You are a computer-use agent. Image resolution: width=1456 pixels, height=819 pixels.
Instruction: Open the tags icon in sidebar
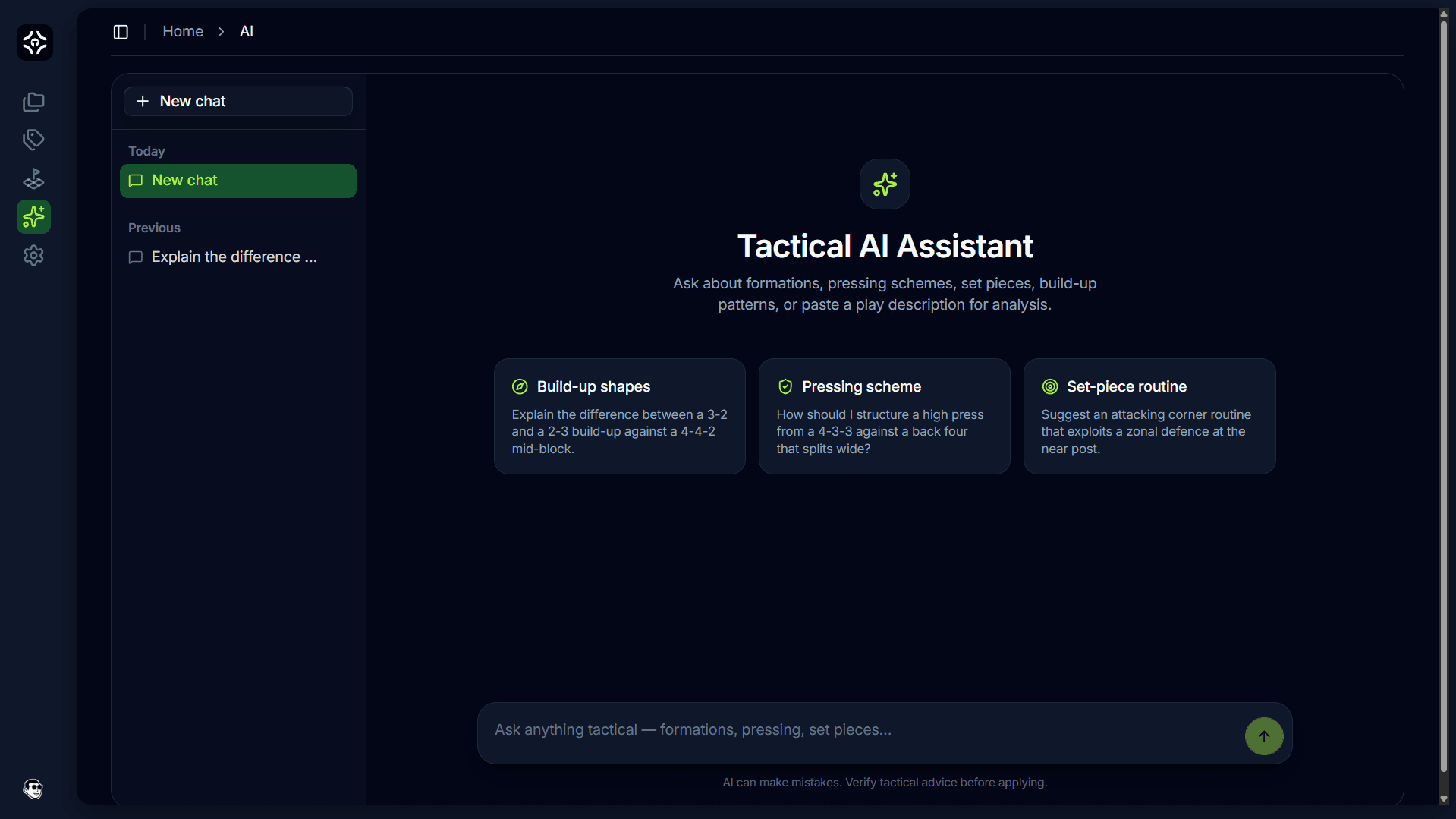(33, 140)
